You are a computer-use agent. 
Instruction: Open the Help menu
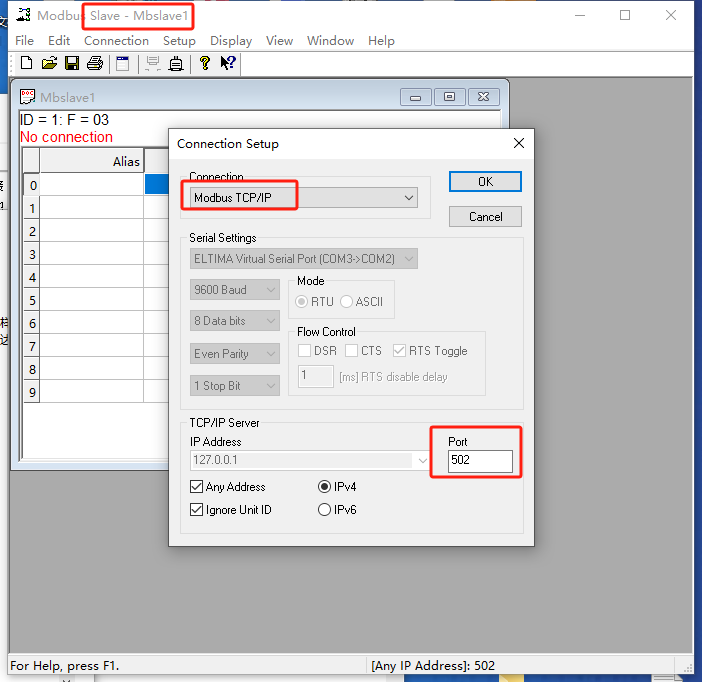381,41
